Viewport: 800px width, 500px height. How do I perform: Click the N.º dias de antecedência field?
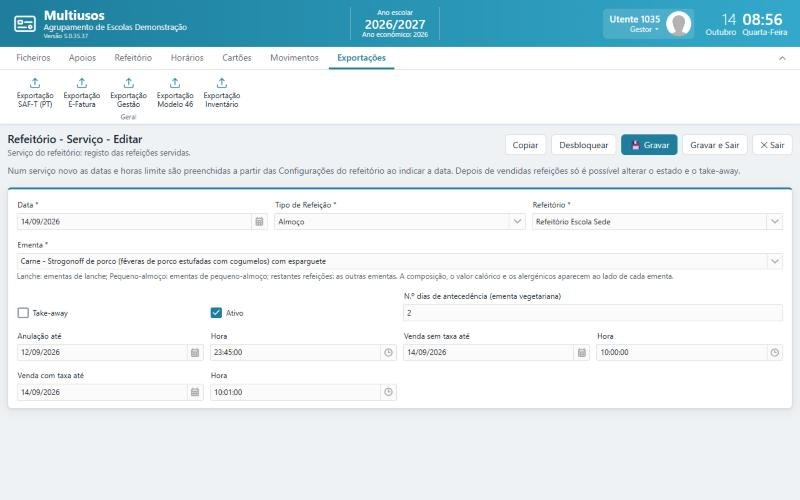592,313
